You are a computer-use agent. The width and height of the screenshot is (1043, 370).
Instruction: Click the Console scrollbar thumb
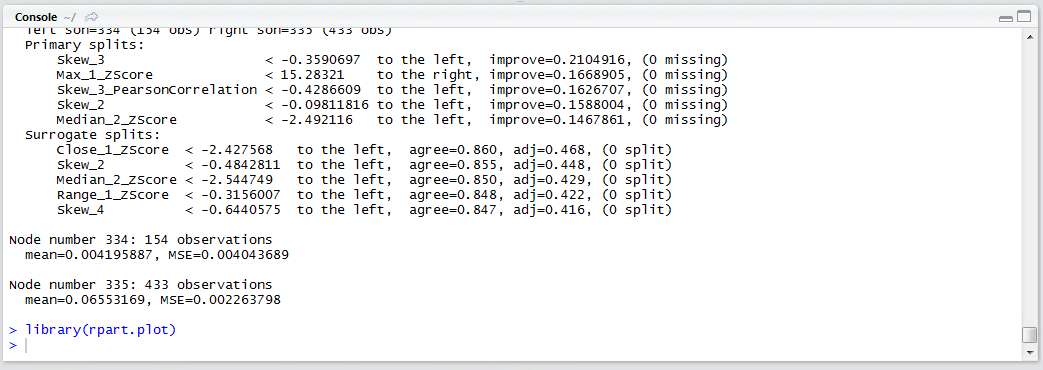1029,334
